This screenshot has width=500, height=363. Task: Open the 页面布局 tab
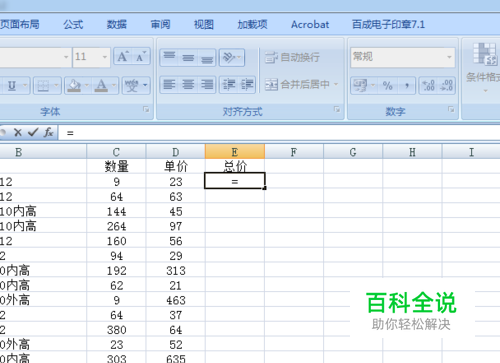[19, 24]
